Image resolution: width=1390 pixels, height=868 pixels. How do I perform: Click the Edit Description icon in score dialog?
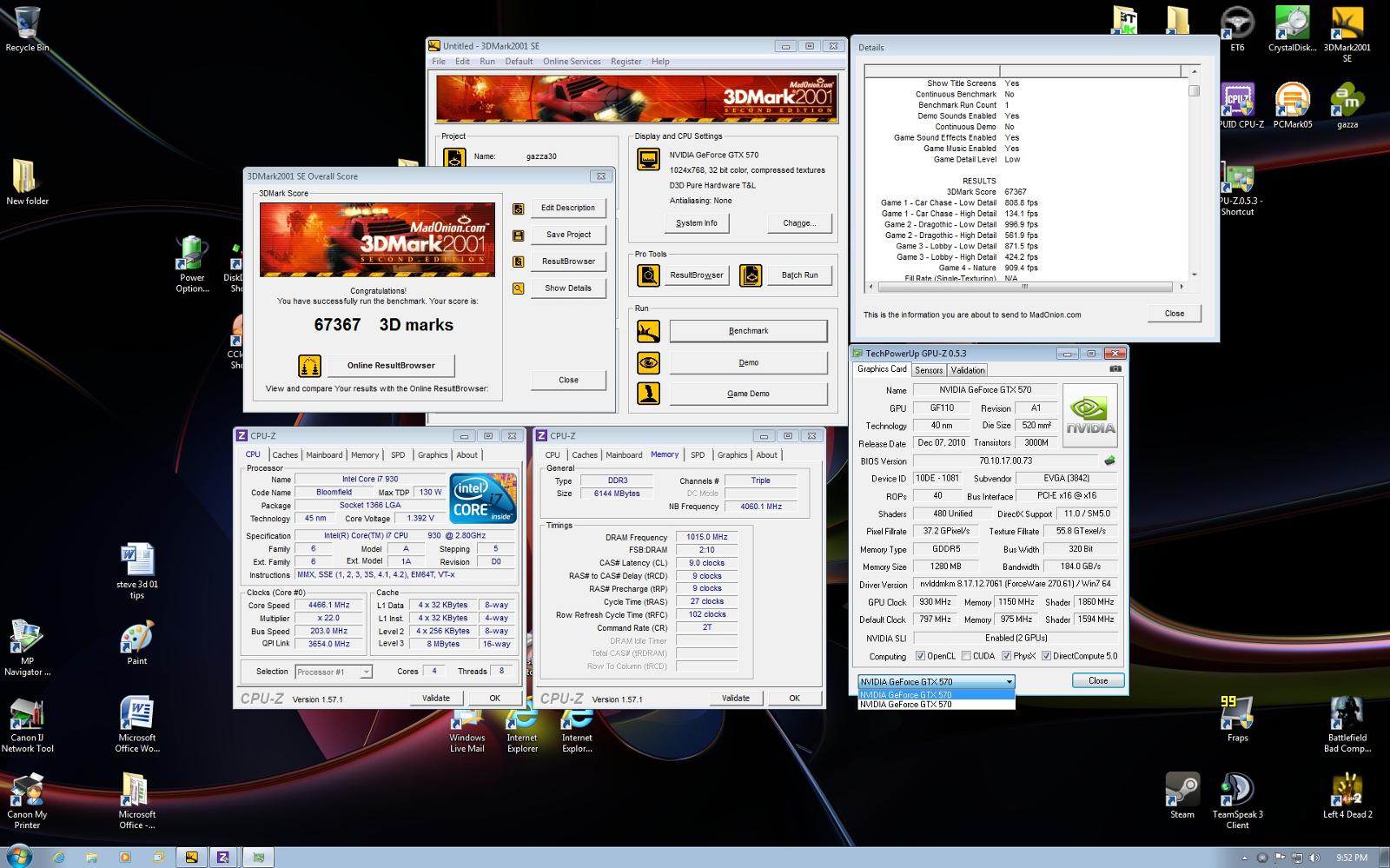519,209
